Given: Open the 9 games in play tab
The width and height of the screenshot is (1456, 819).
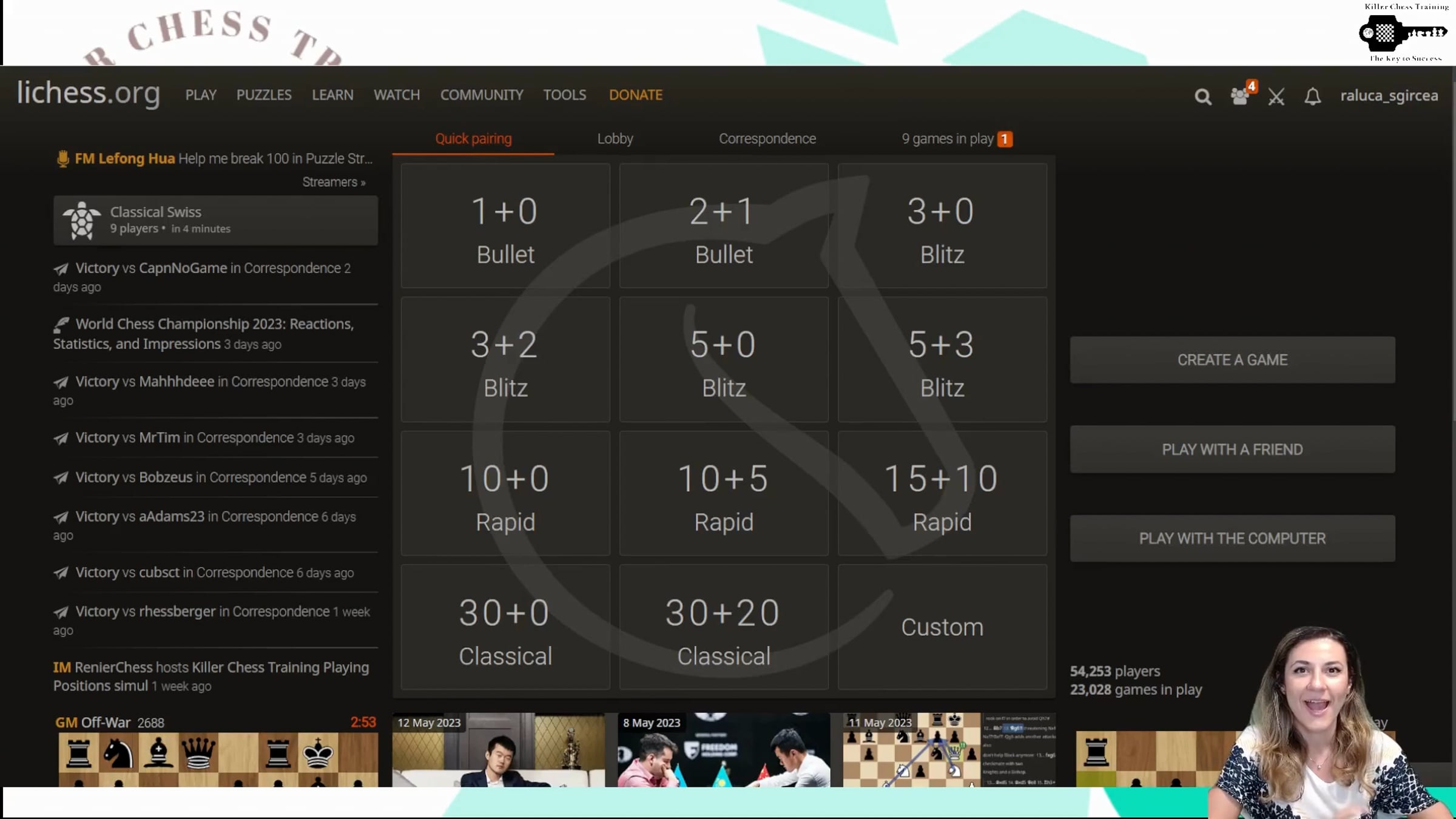Looking at the screenshot, I should click(957, 139).
